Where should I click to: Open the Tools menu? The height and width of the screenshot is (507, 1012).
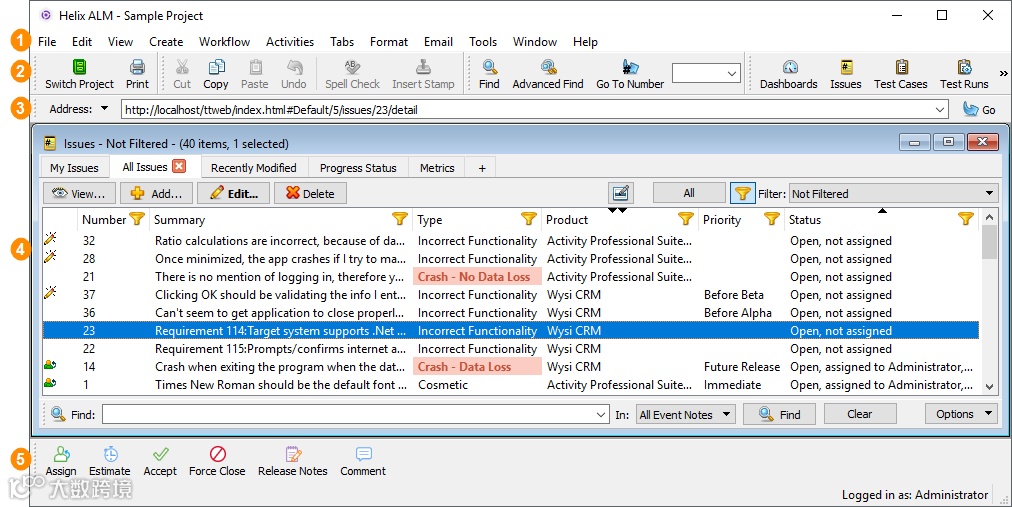483,42
